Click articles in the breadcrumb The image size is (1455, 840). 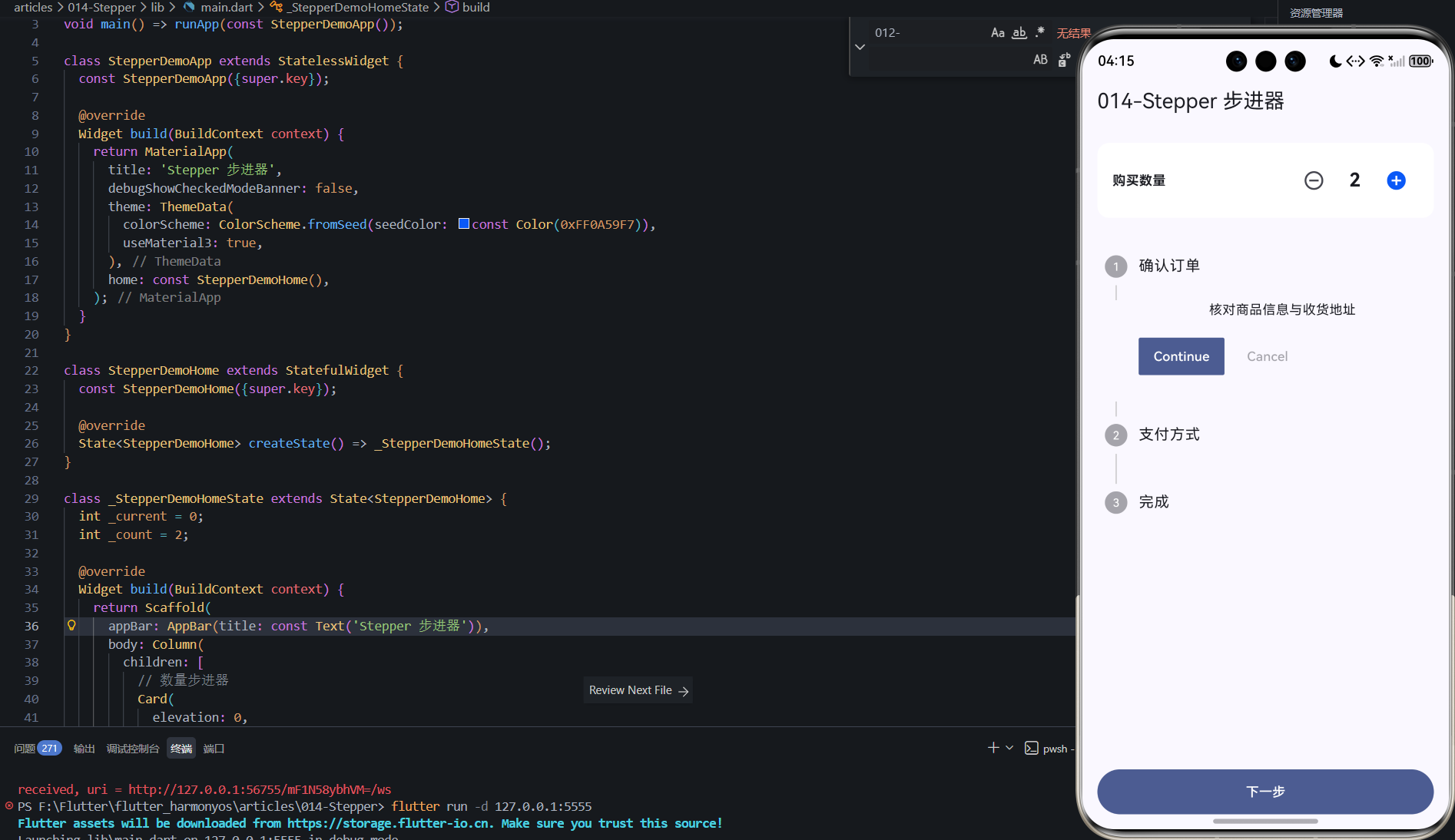coord(33,7)
